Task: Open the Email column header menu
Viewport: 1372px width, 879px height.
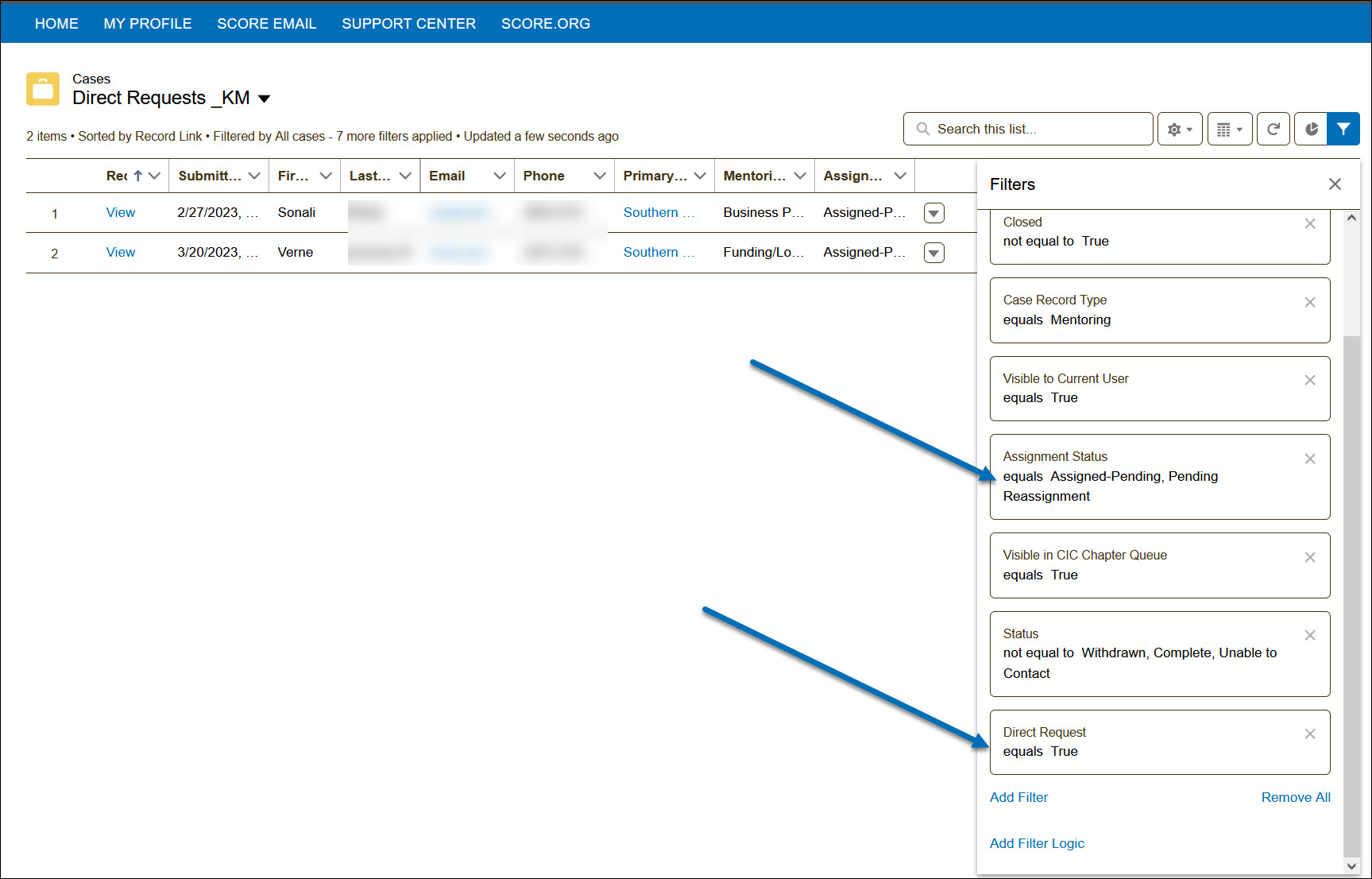Action: 499,176
